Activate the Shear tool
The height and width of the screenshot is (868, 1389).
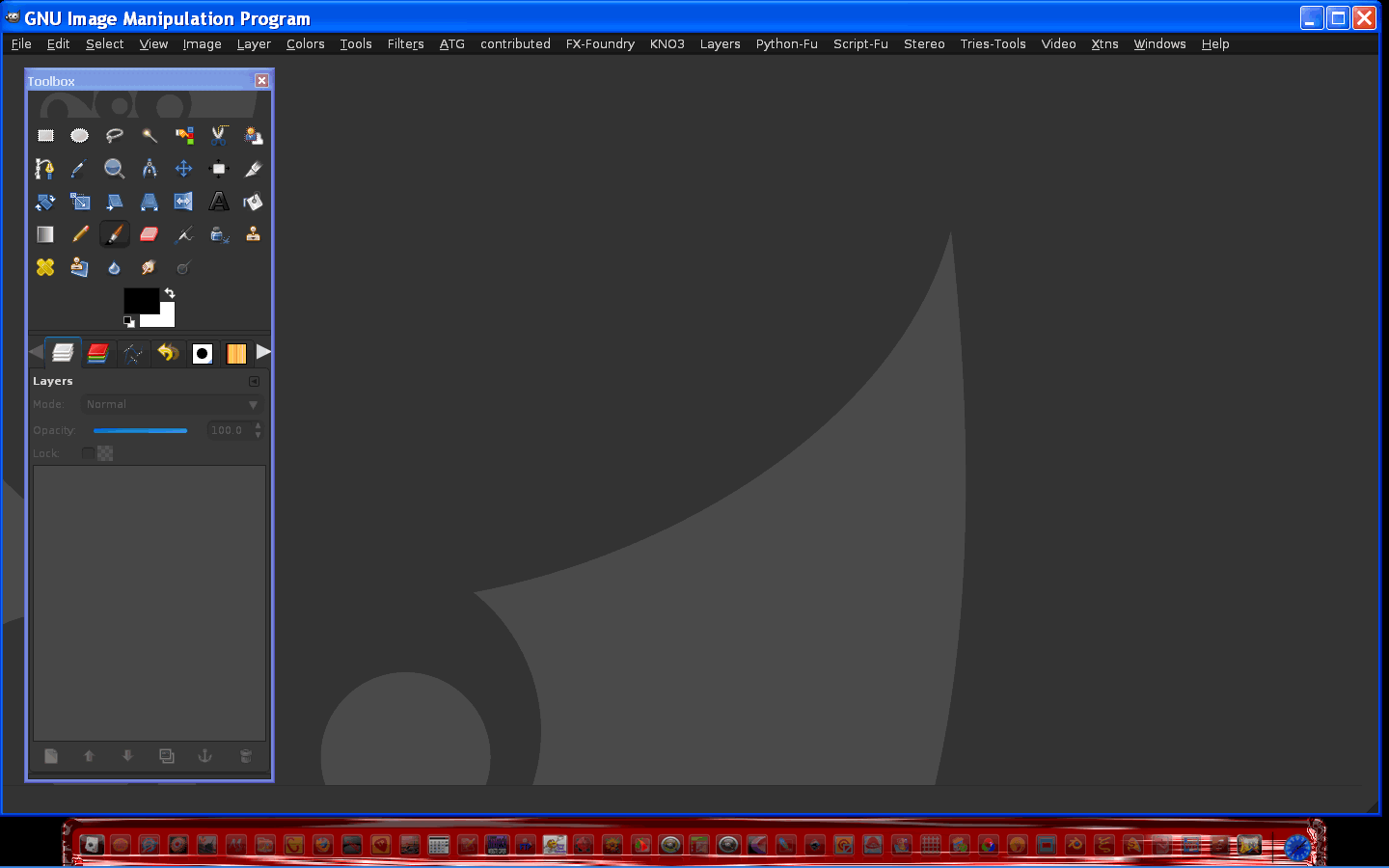pos(115,202)
